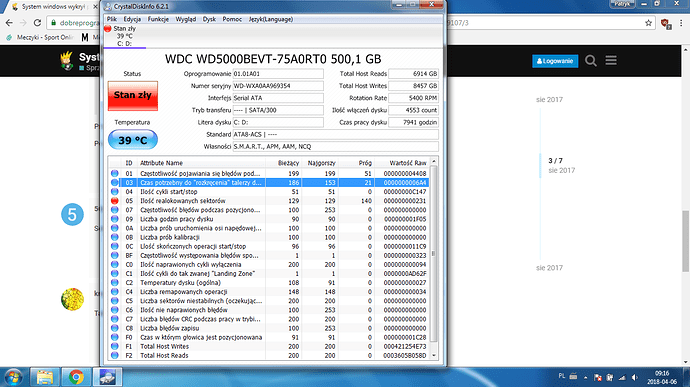The image size is (690, 387).
Task: Click the browser back arrow
Action: [9, 22]
